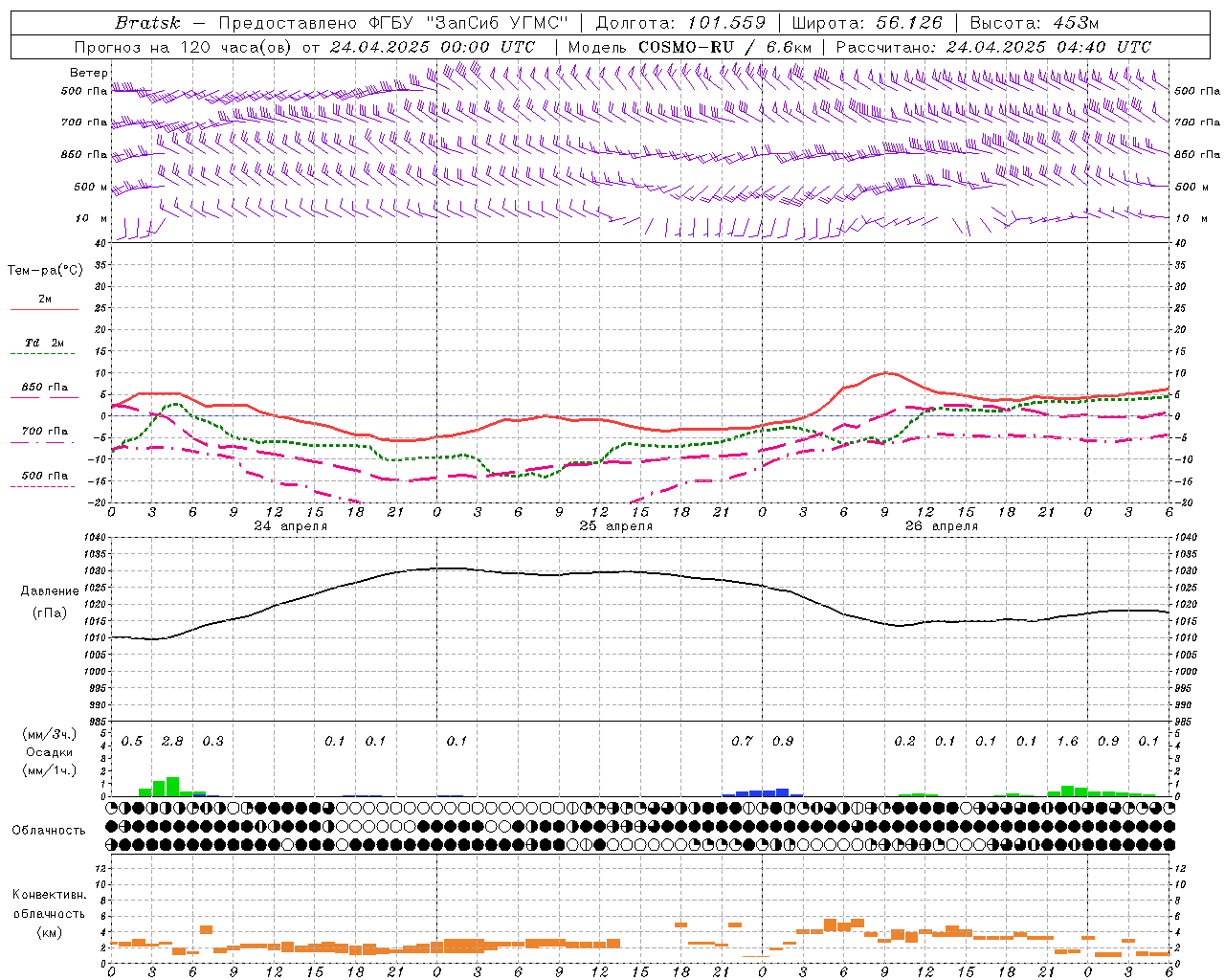Click the Bratsk station title

(x=147, y=23)
